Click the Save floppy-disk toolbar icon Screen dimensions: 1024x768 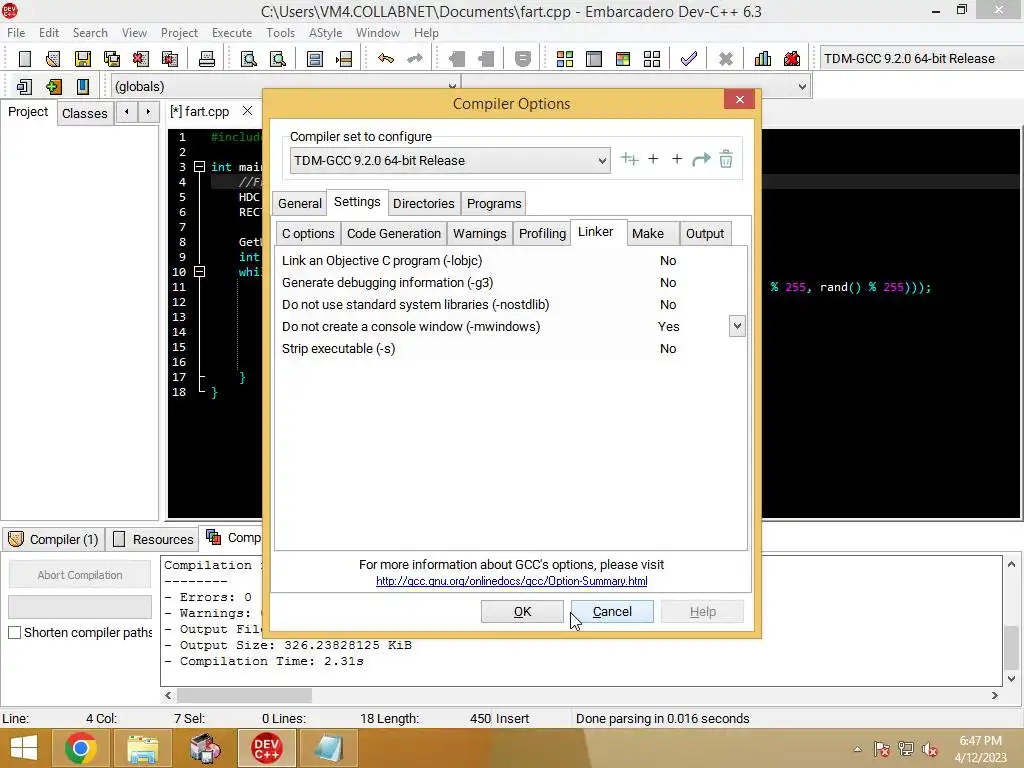[82, 59]
